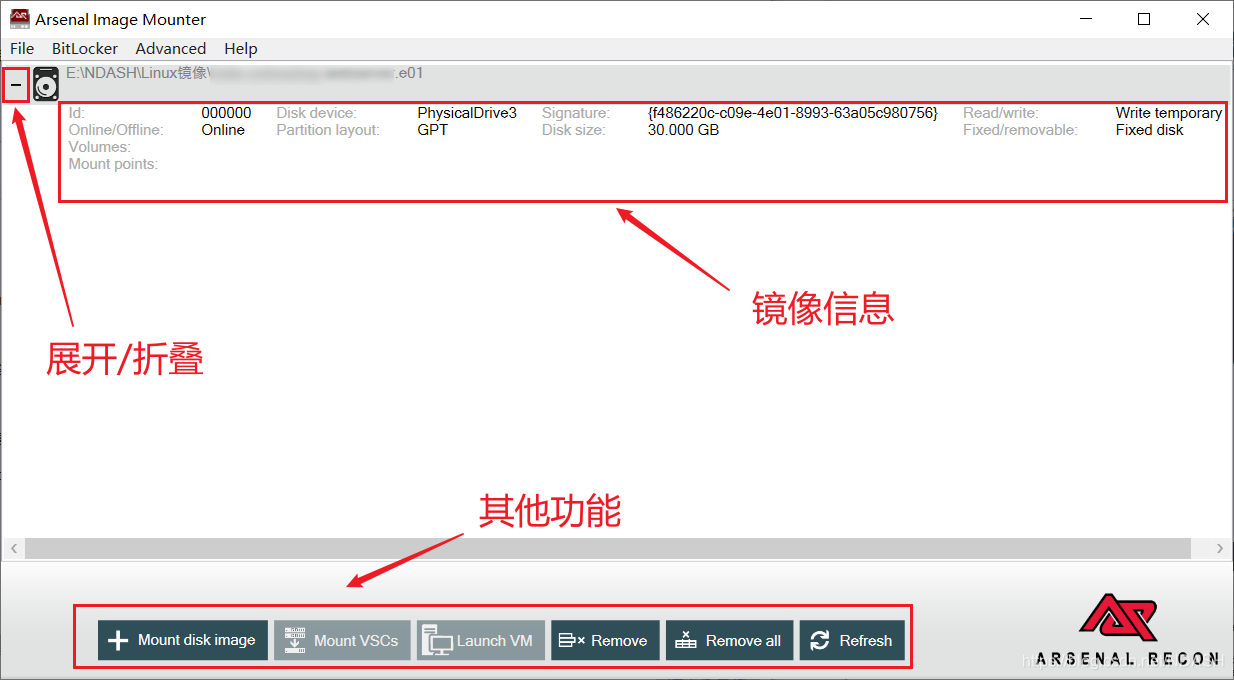Refresh the mounted disk list
Viewport: 1234px width, 680px height.
852,640
